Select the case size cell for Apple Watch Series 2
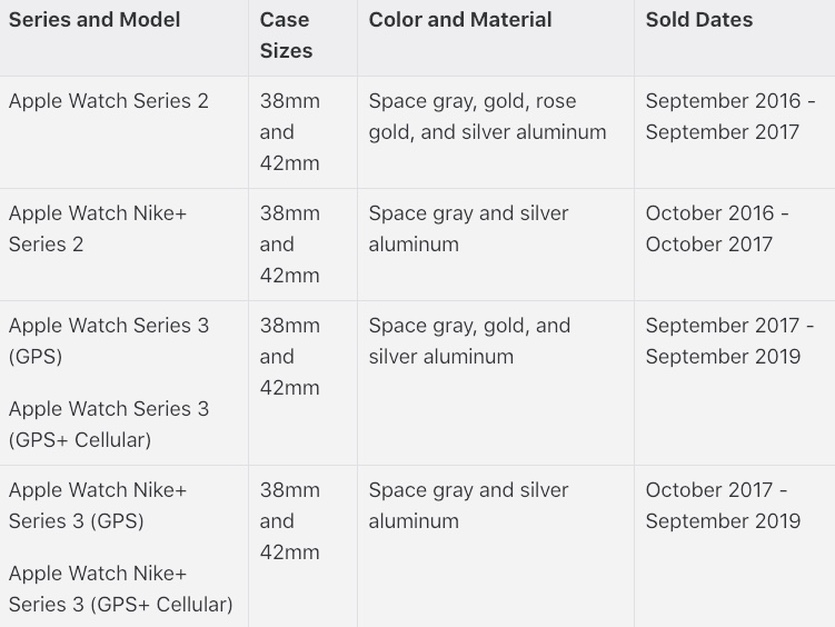This screenshot has width=835, height=627. [x=289, y=132]
